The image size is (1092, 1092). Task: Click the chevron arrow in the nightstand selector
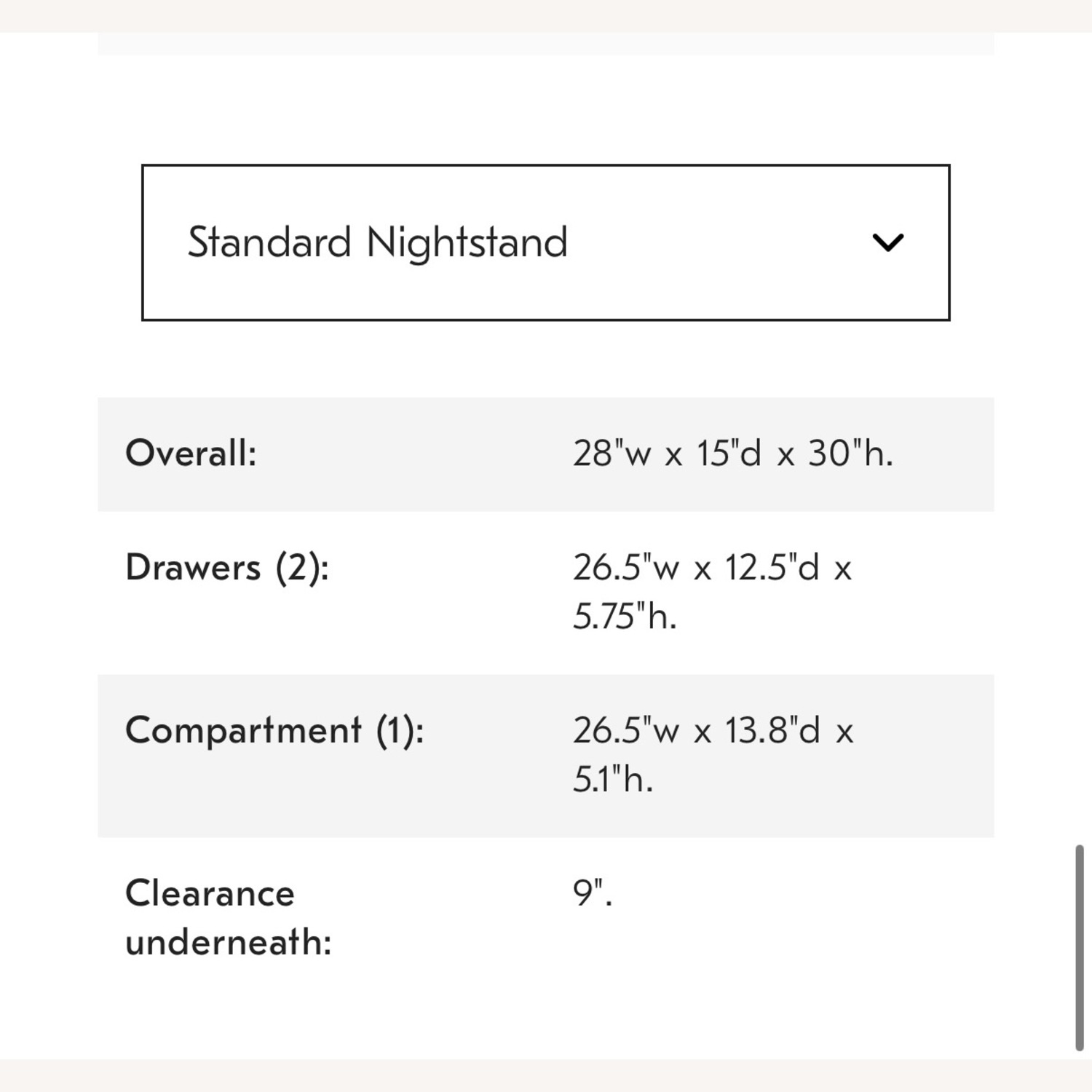pos(887,242)
